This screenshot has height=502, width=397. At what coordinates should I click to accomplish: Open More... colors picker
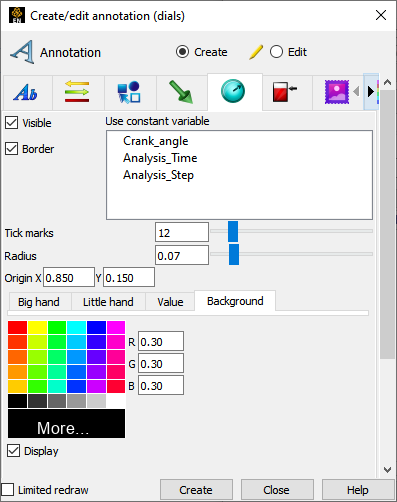[66, 423]
